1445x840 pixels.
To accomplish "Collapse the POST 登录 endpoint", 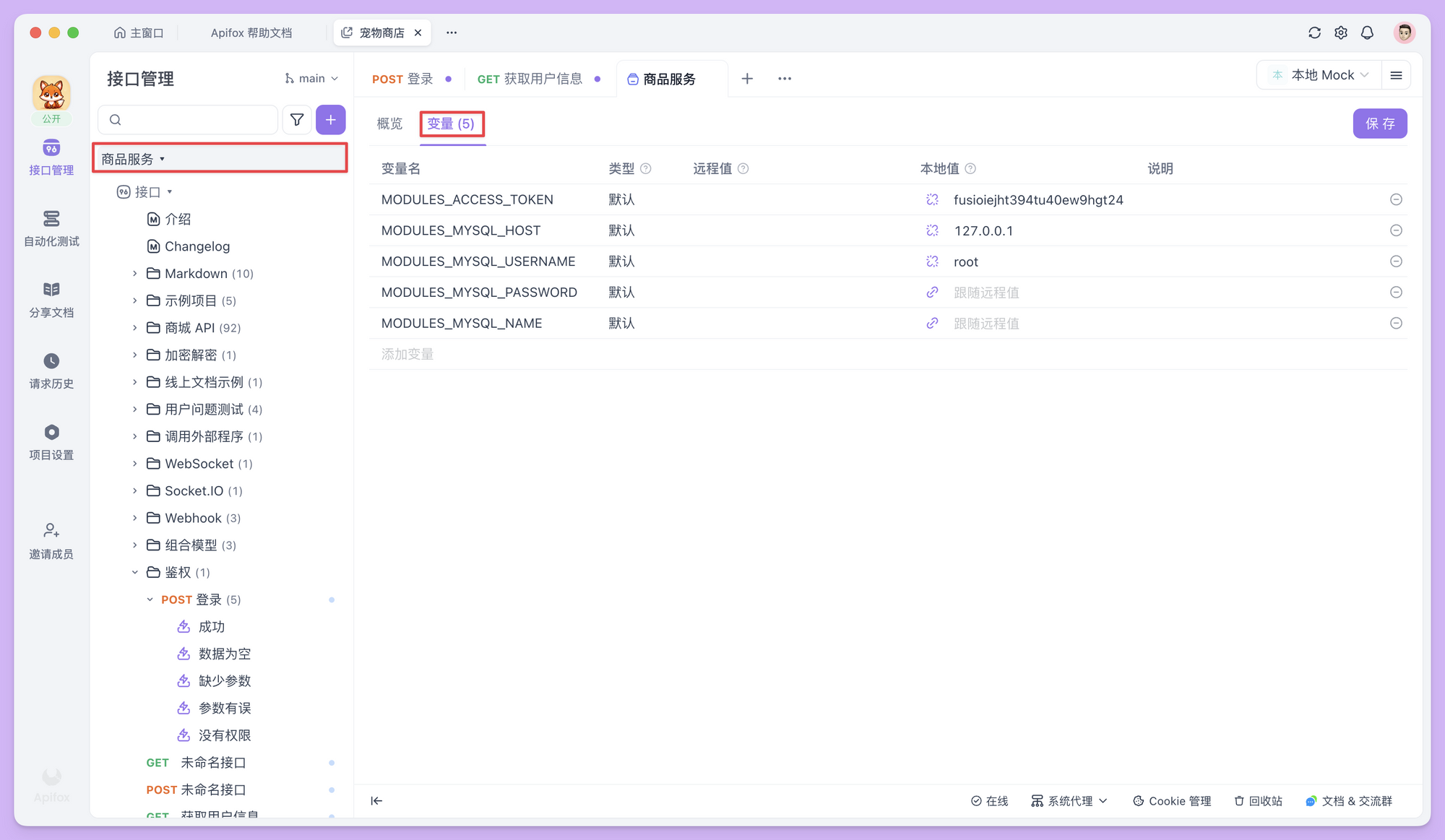I will (x=150, y=599).
